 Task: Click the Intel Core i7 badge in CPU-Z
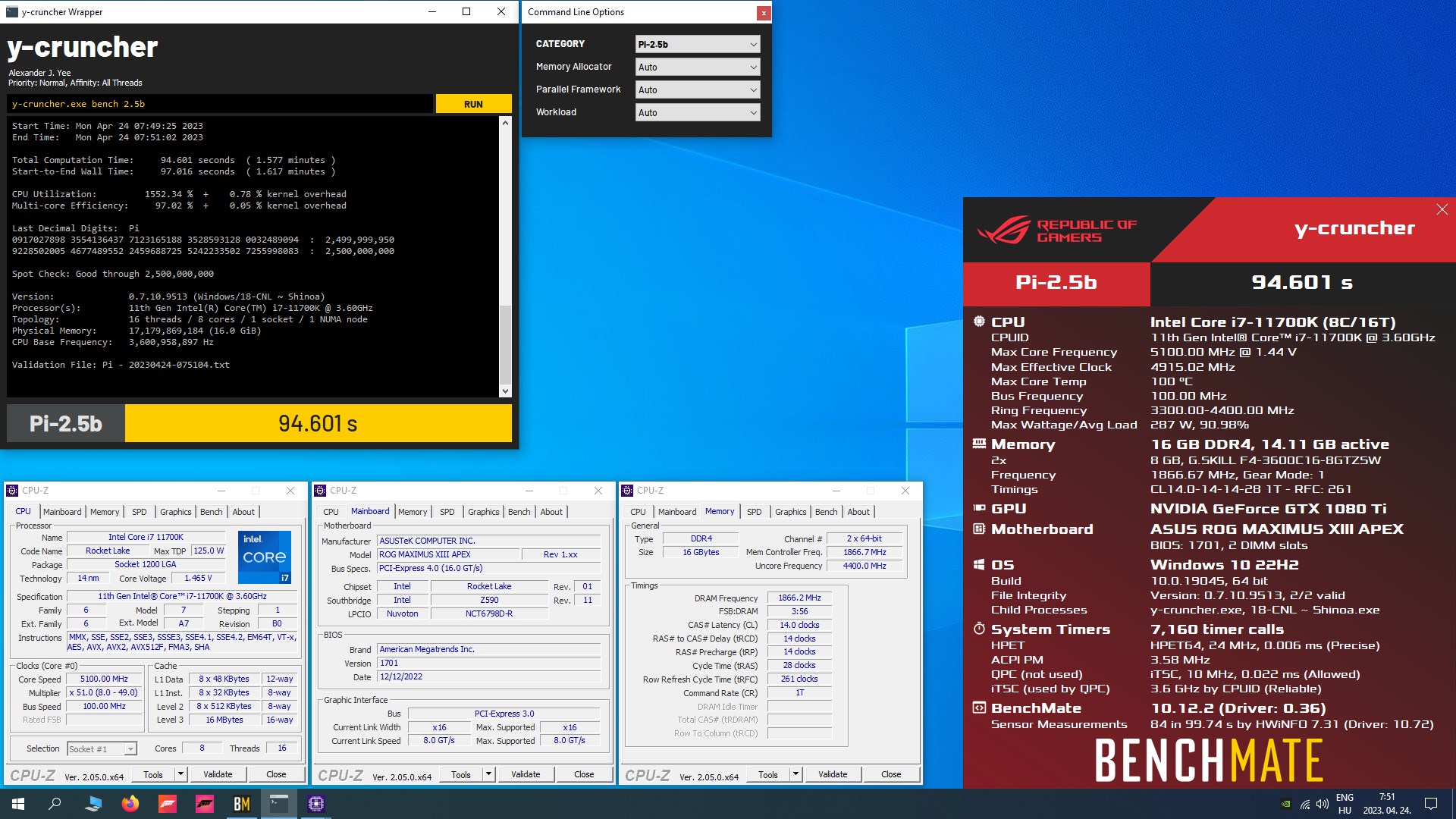[x=264, y=557]
